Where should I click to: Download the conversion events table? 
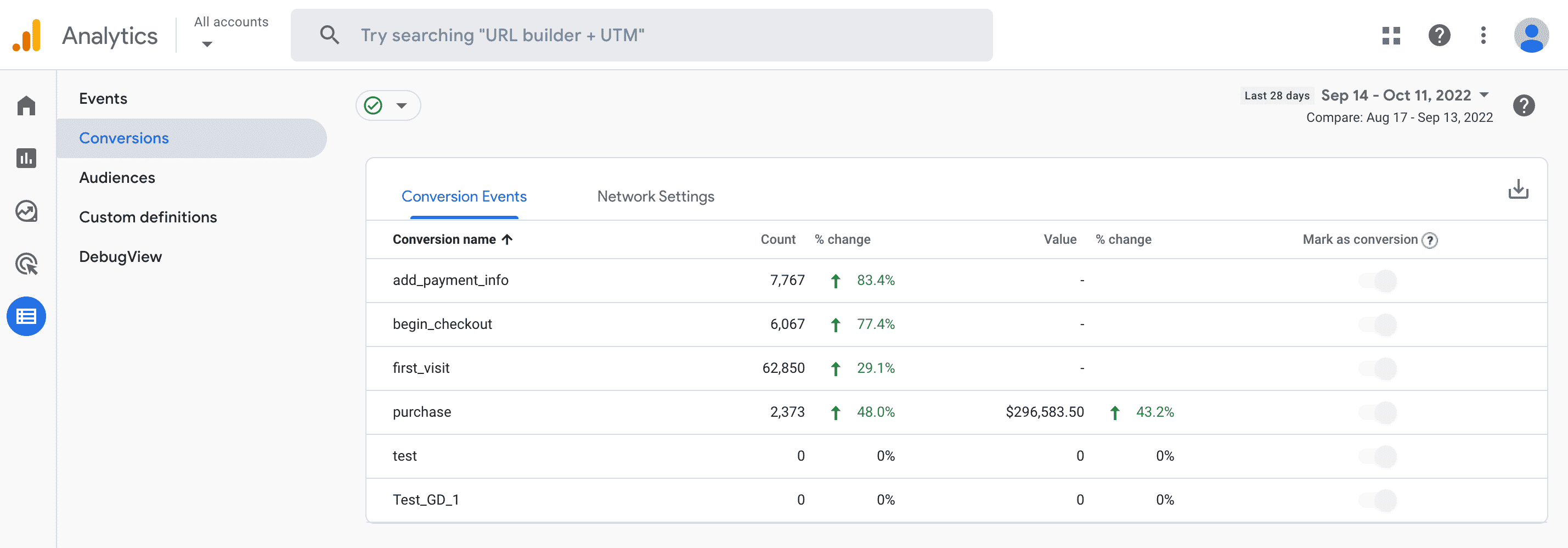pyautogui.click(x=1518, y=189)
